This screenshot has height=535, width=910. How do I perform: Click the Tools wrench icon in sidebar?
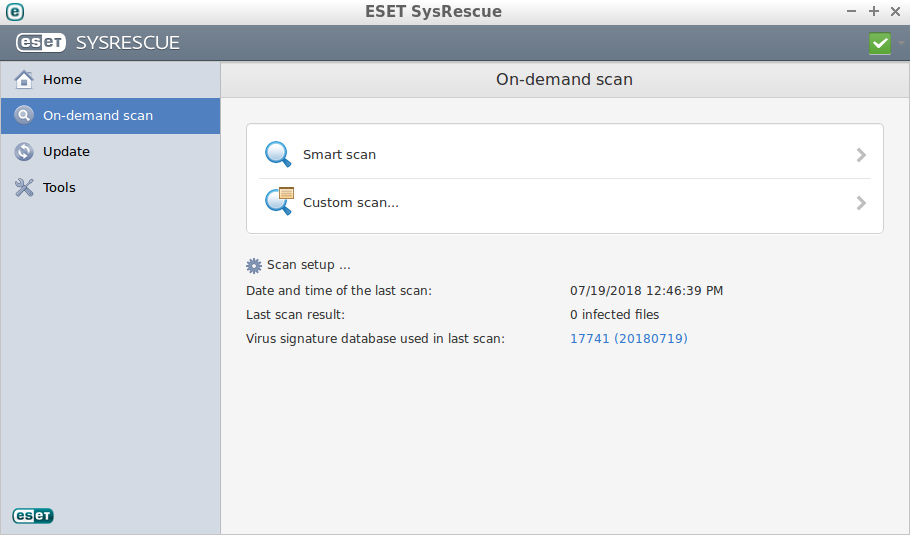pos(24,187)
